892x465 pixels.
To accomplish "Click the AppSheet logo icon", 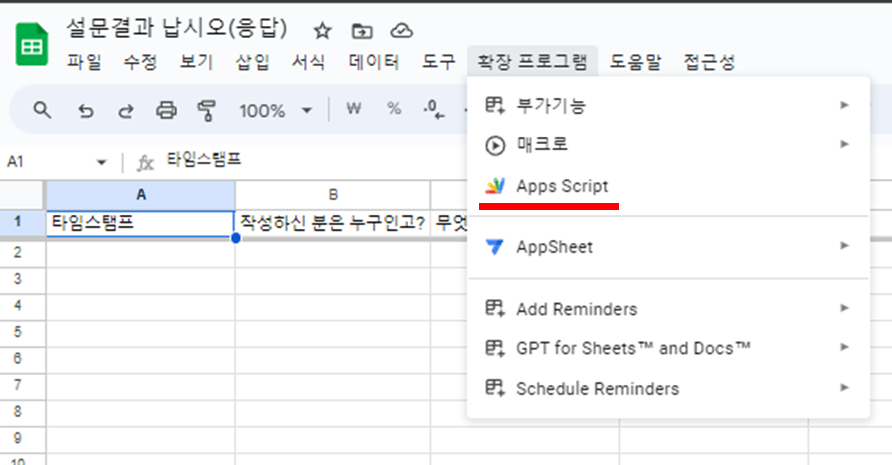I will point(494,246).
